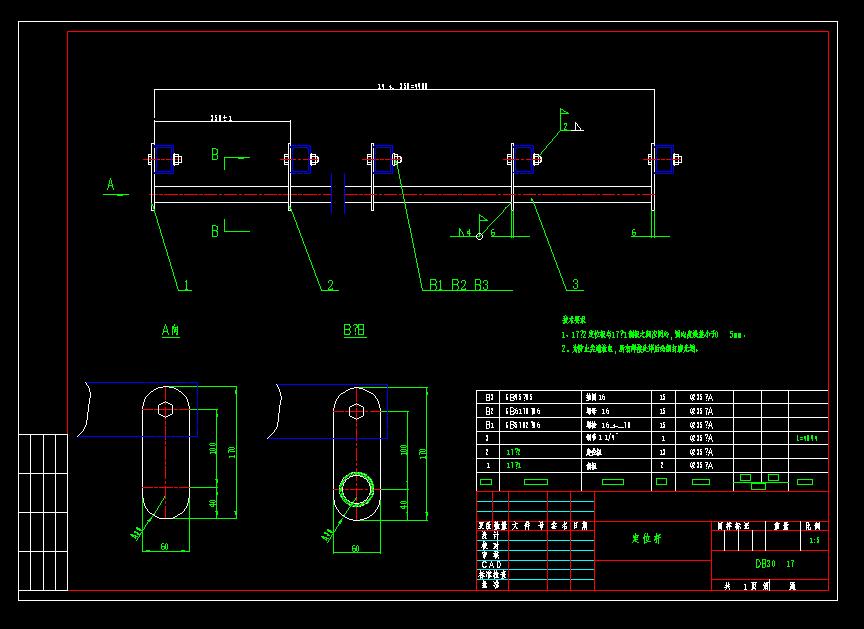Select the upper "B" section cut marker
The height and width of the screenshot is (629, 864).
click(x=215, y=154)
